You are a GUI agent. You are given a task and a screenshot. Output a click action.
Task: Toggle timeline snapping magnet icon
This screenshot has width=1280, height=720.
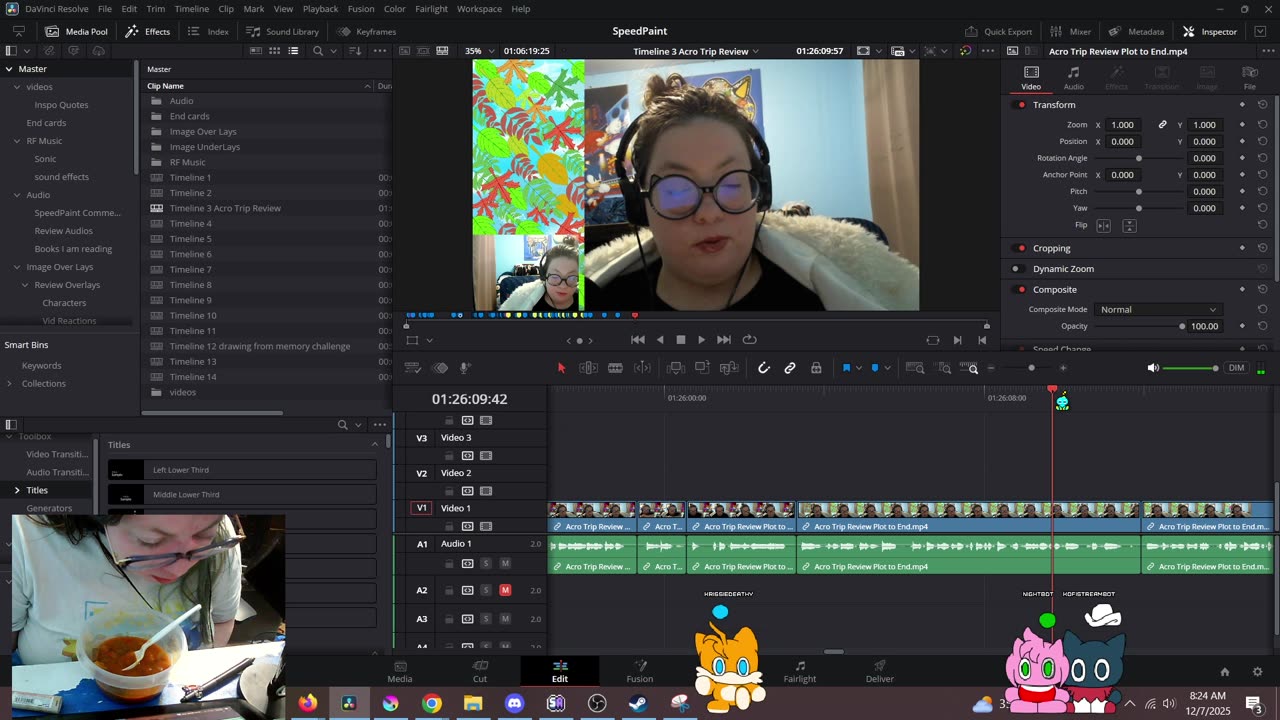click(764, 368)
